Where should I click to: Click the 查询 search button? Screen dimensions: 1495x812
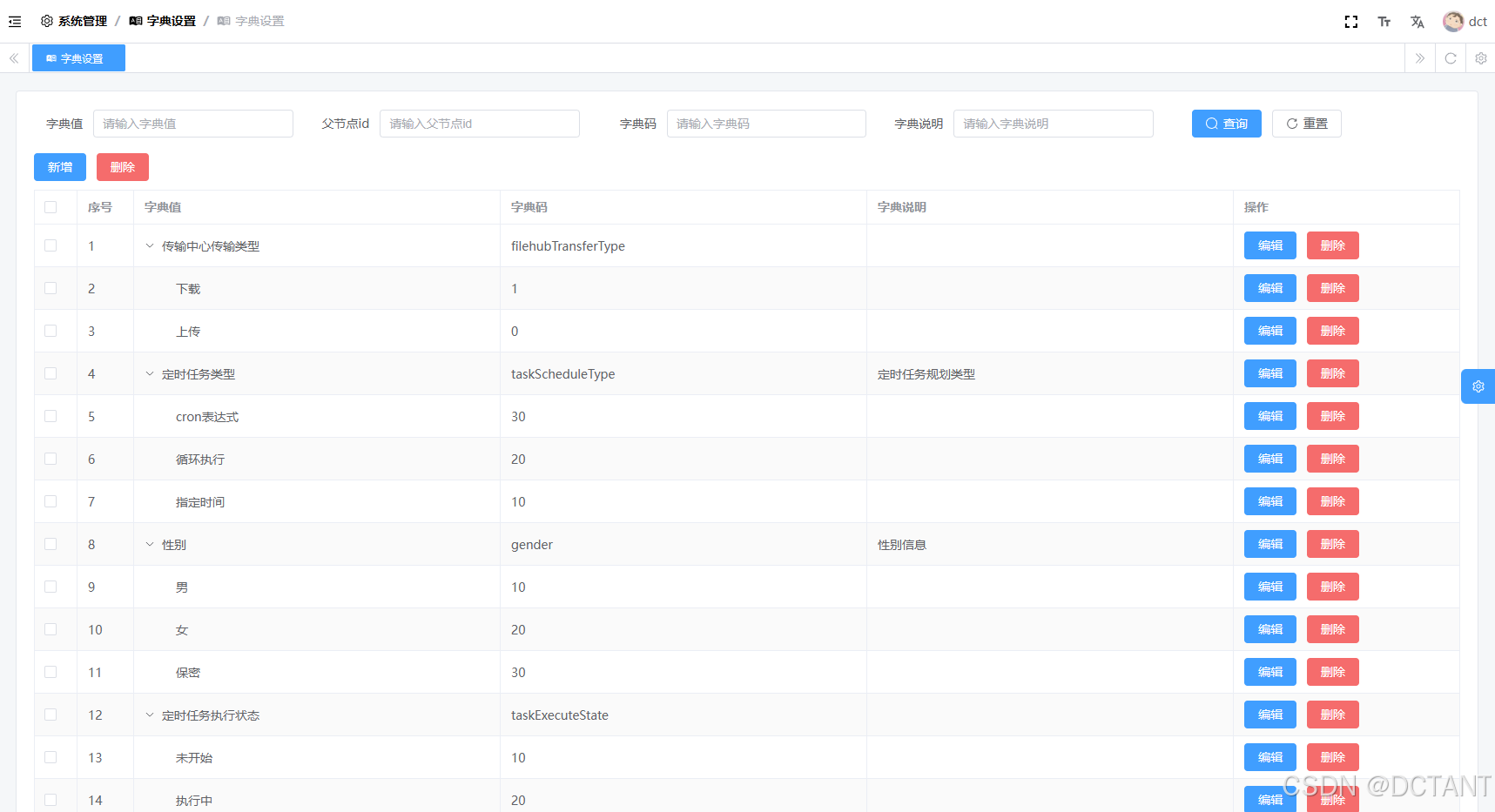1226,124
